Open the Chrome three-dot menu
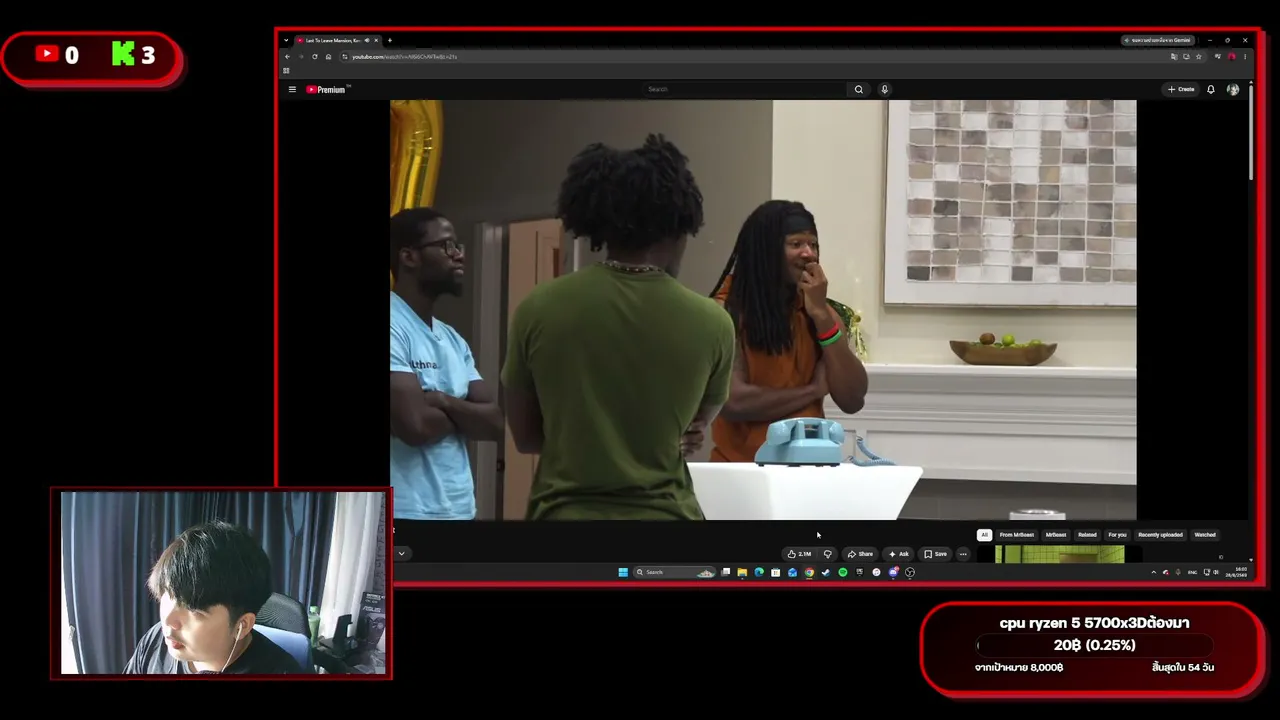This screenshot has height=720, width=1280. pyautogui.click(x=1245, y=57)
